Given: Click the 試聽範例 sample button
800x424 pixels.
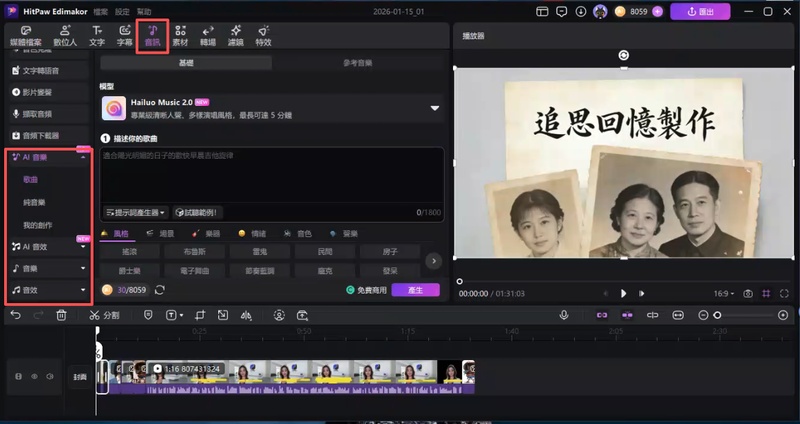Looking at the screenshot, I should [198, 212].
